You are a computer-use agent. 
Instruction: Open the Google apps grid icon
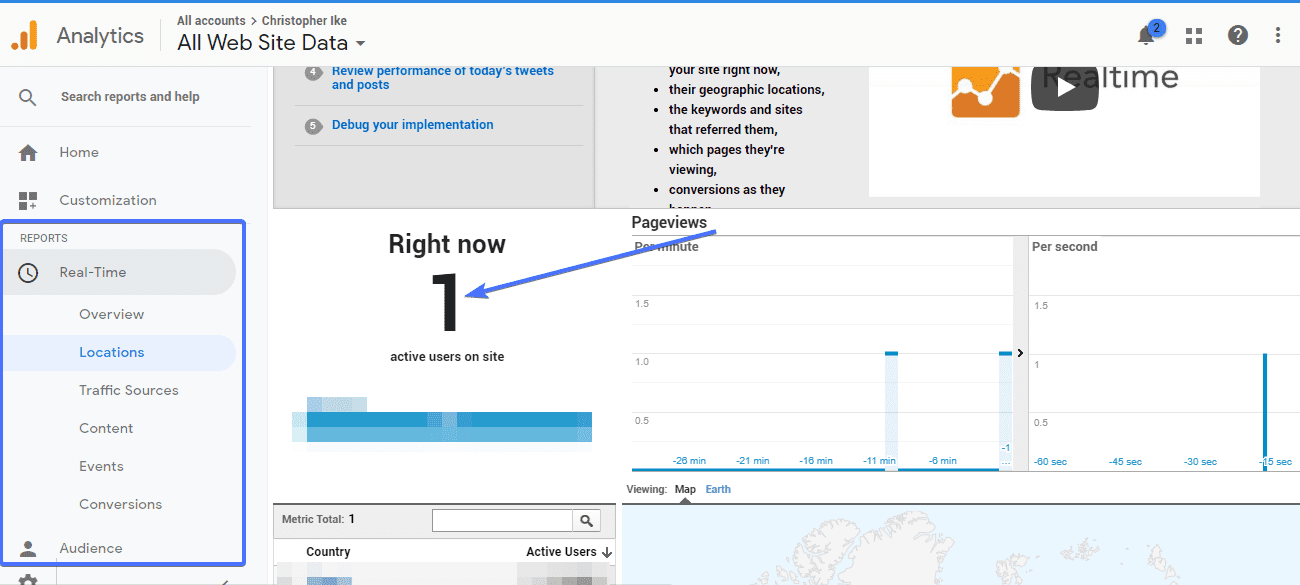(x=1193, y=36)
